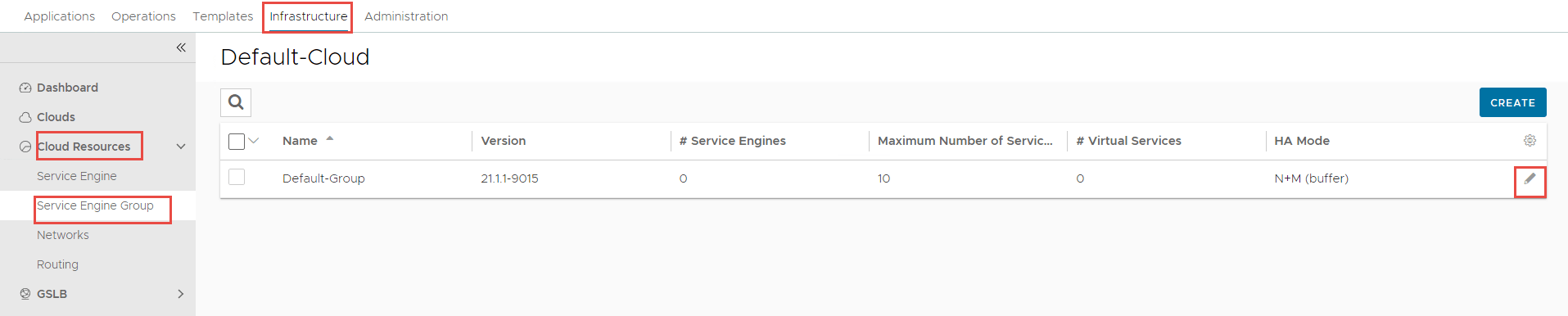Open Dashboard in the sidebar

(x=67, y=88)
